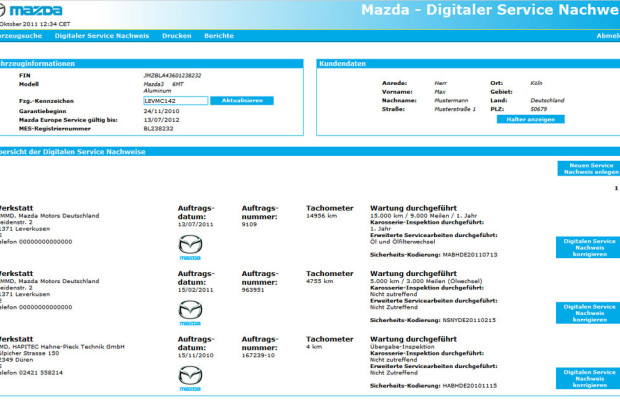Click the Tachometer reading 4755 km

point(319,281)
